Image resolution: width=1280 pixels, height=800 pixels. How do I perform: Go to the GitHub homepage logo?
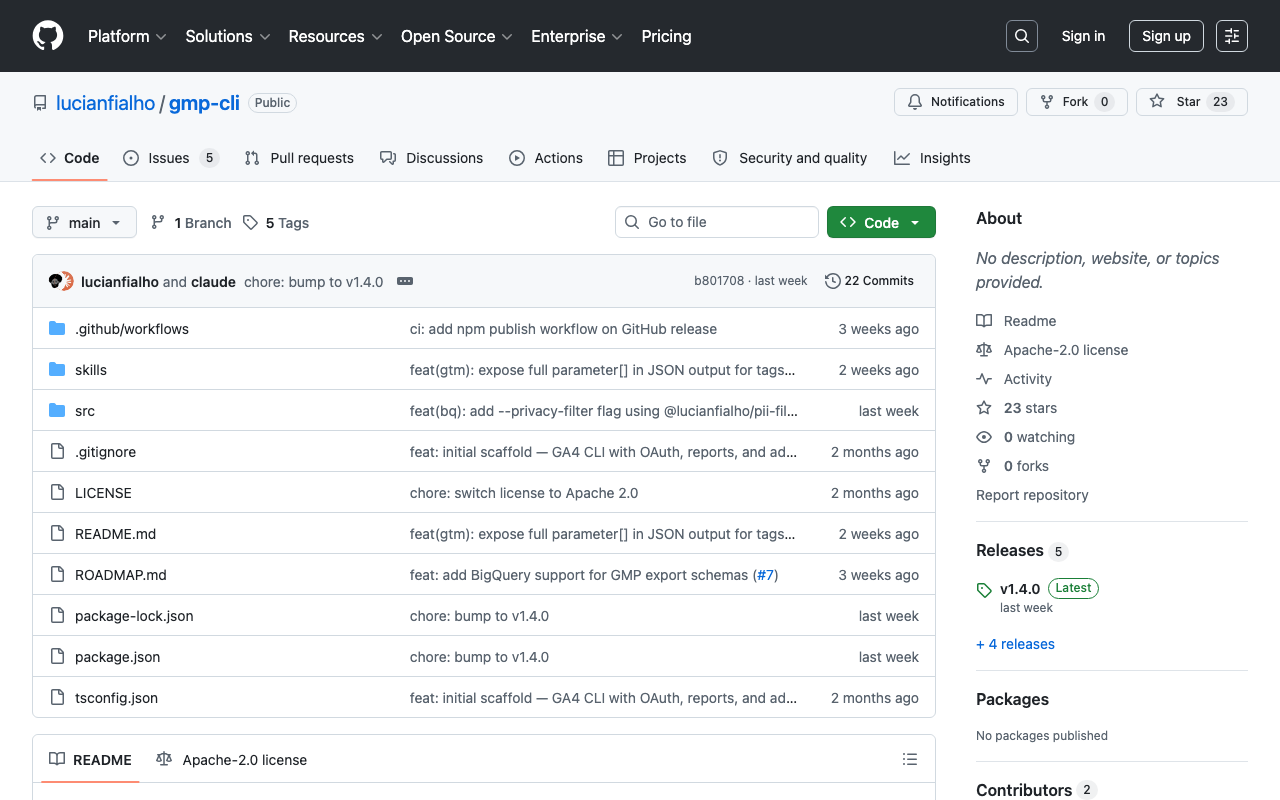pyautogui.click(x=48, y=36)
